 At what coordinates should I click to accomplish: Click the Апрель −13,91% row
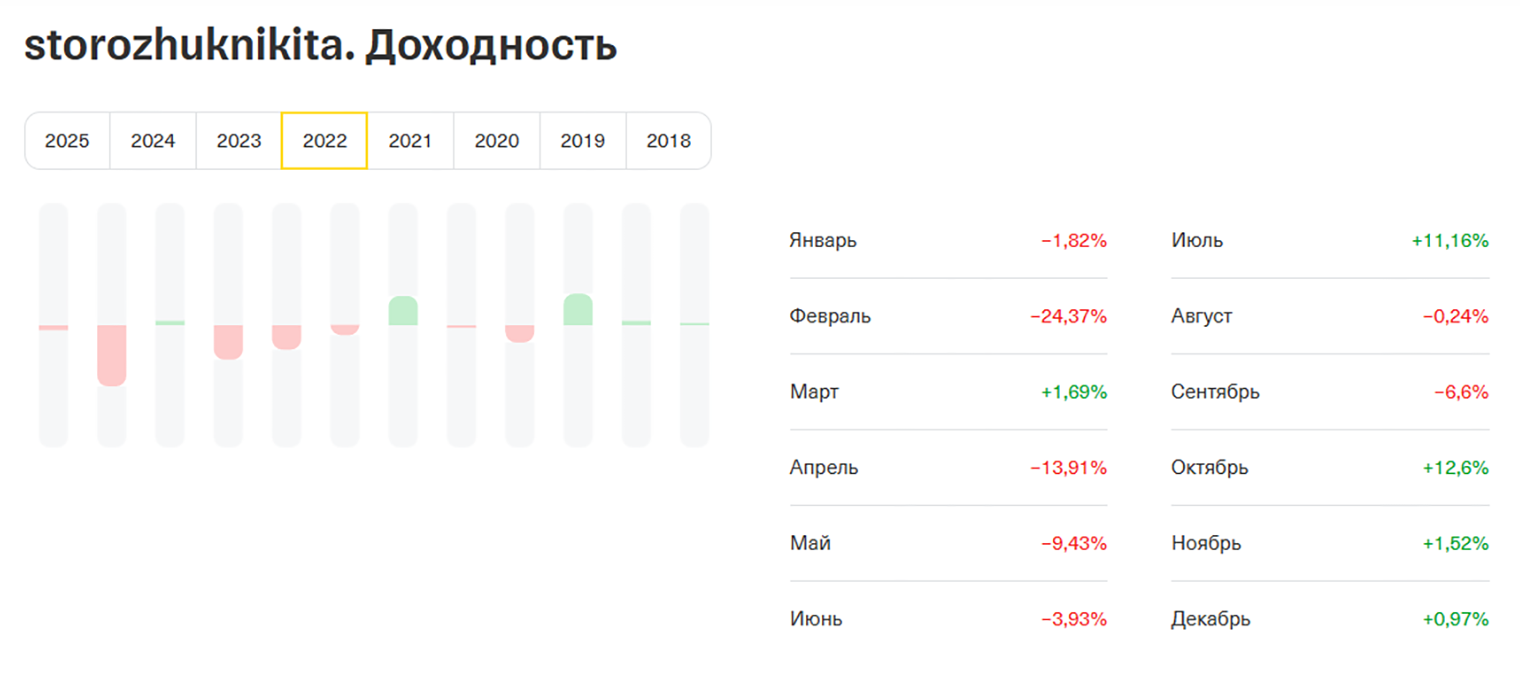(948, 468)
